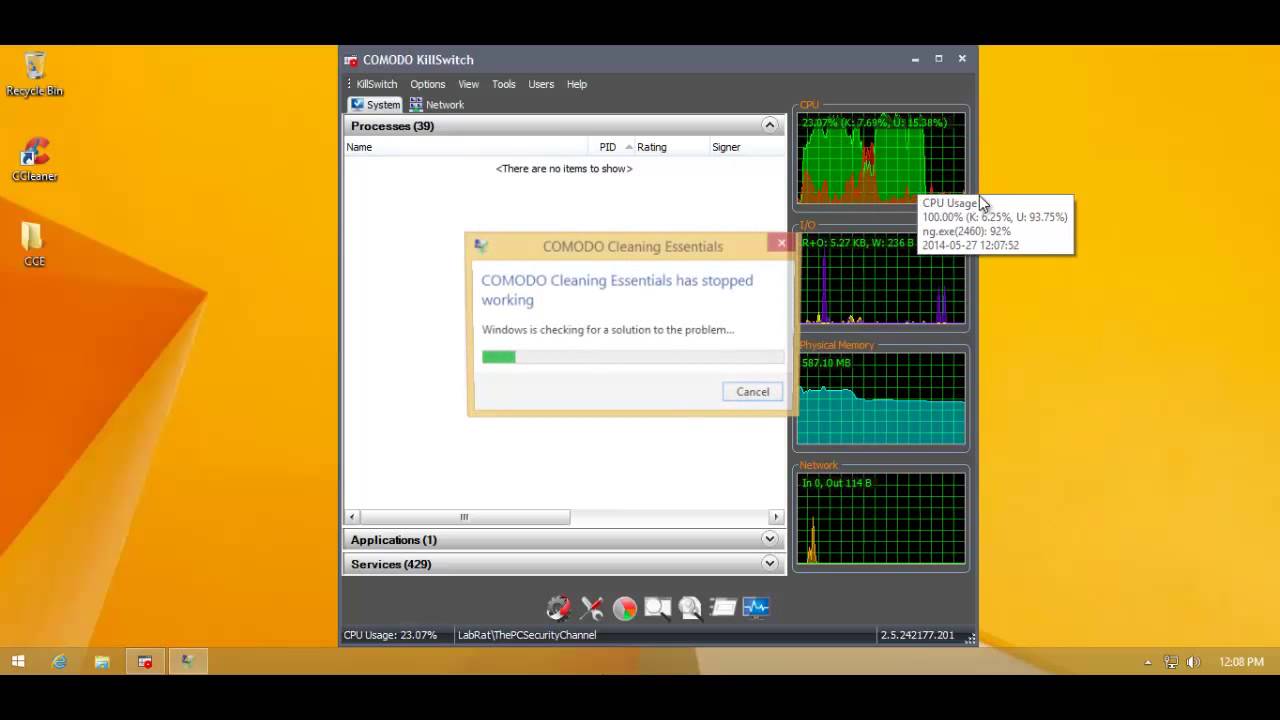The height and width of the screenshot is (720, 1280).
Task: Show hidden system tray icons arrow
Action: (1147, 662)
